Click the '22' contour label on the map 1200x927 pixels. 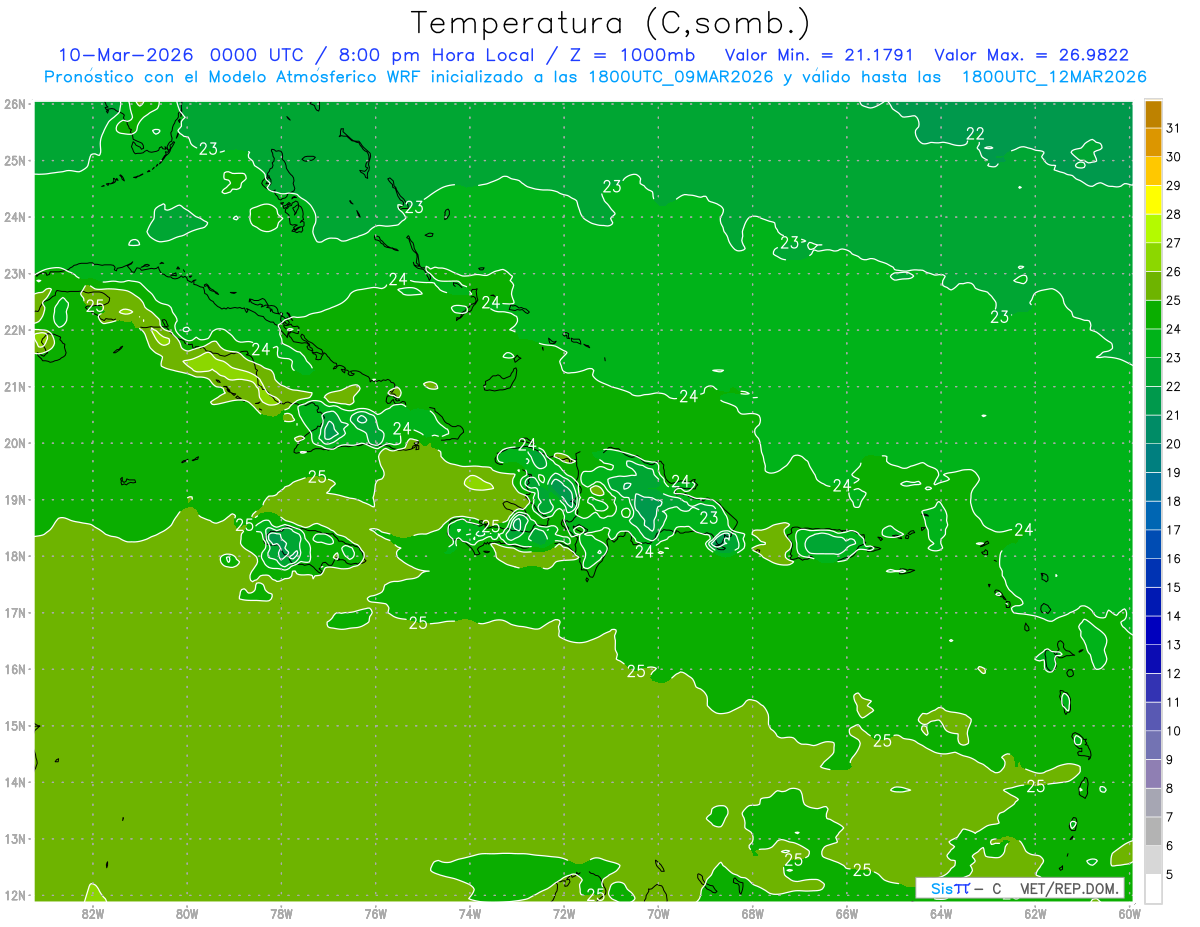(x=975, y=134)
